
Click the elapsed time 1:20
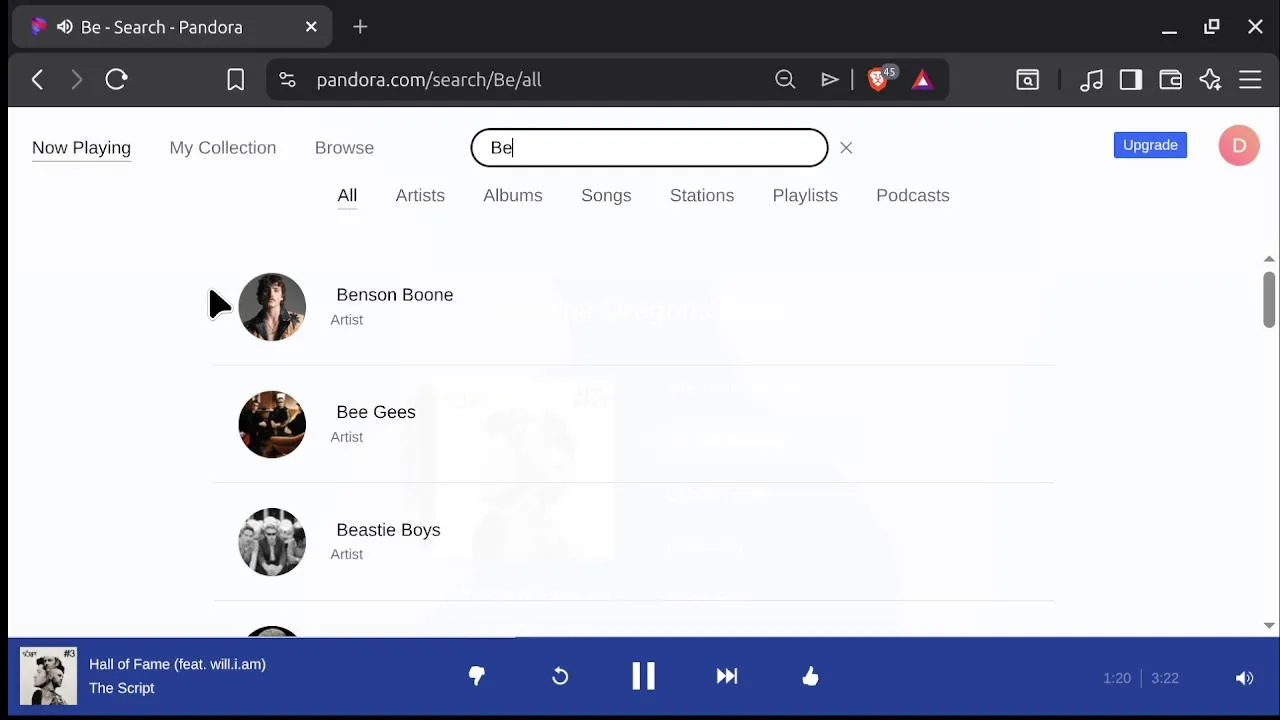1116,678
